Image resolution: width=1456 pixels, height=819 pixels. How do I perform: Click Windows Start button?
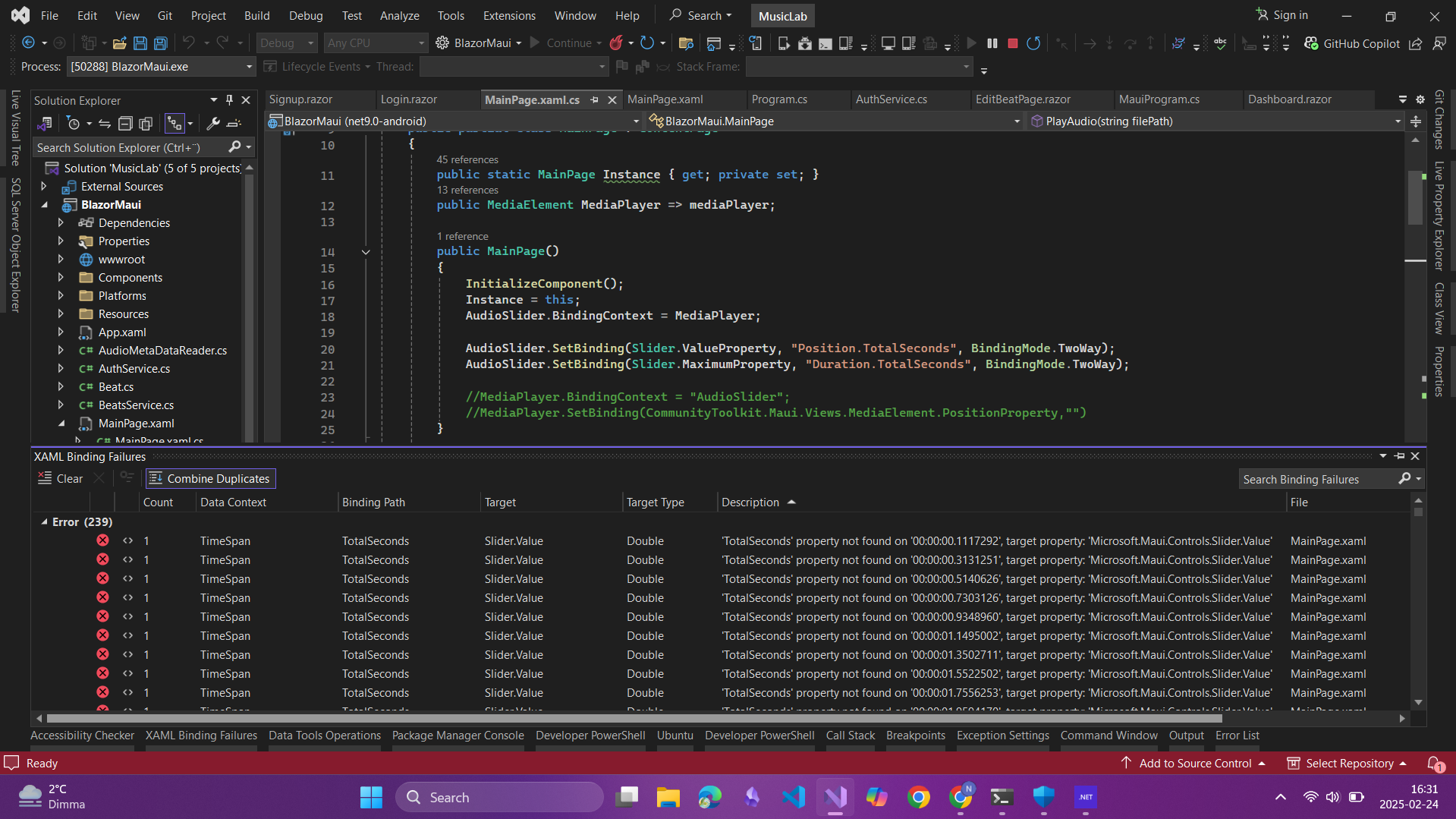[371, 797]
